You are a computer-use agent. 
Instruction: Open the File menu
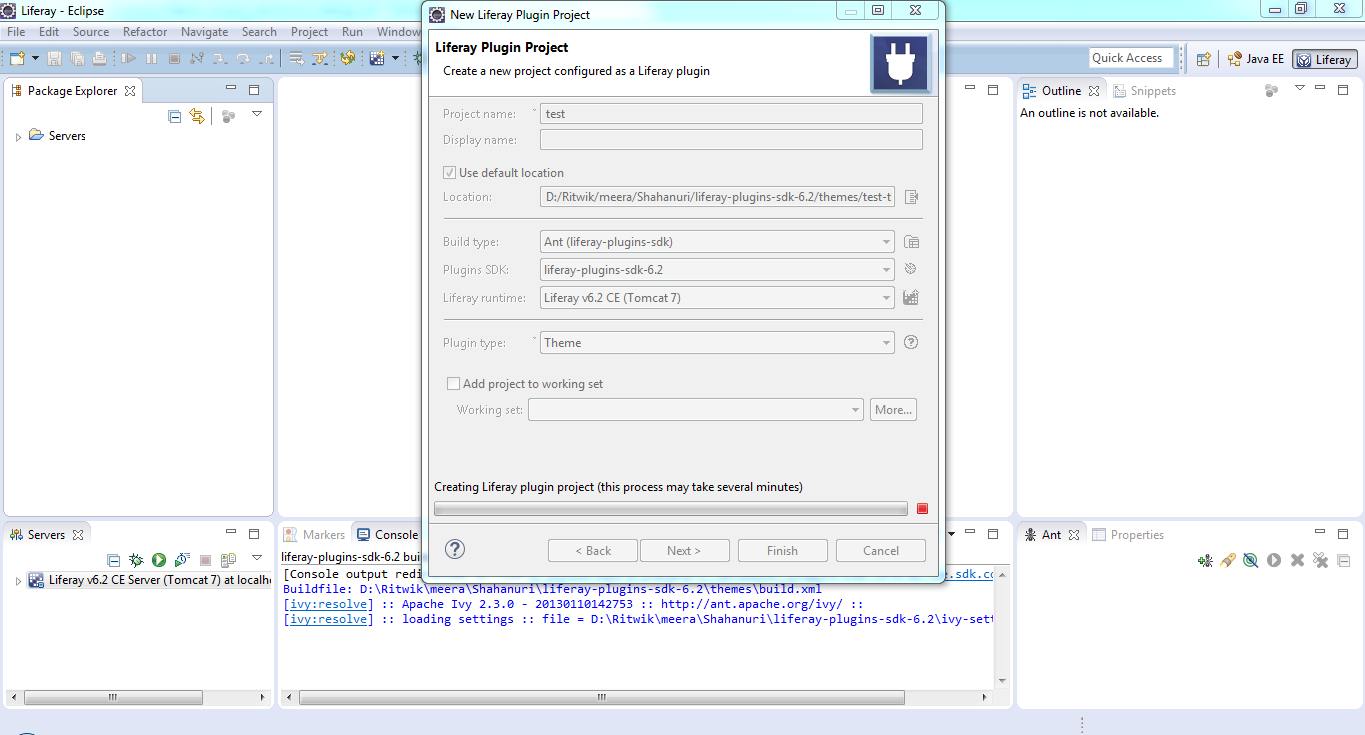(x=16, y=32)
